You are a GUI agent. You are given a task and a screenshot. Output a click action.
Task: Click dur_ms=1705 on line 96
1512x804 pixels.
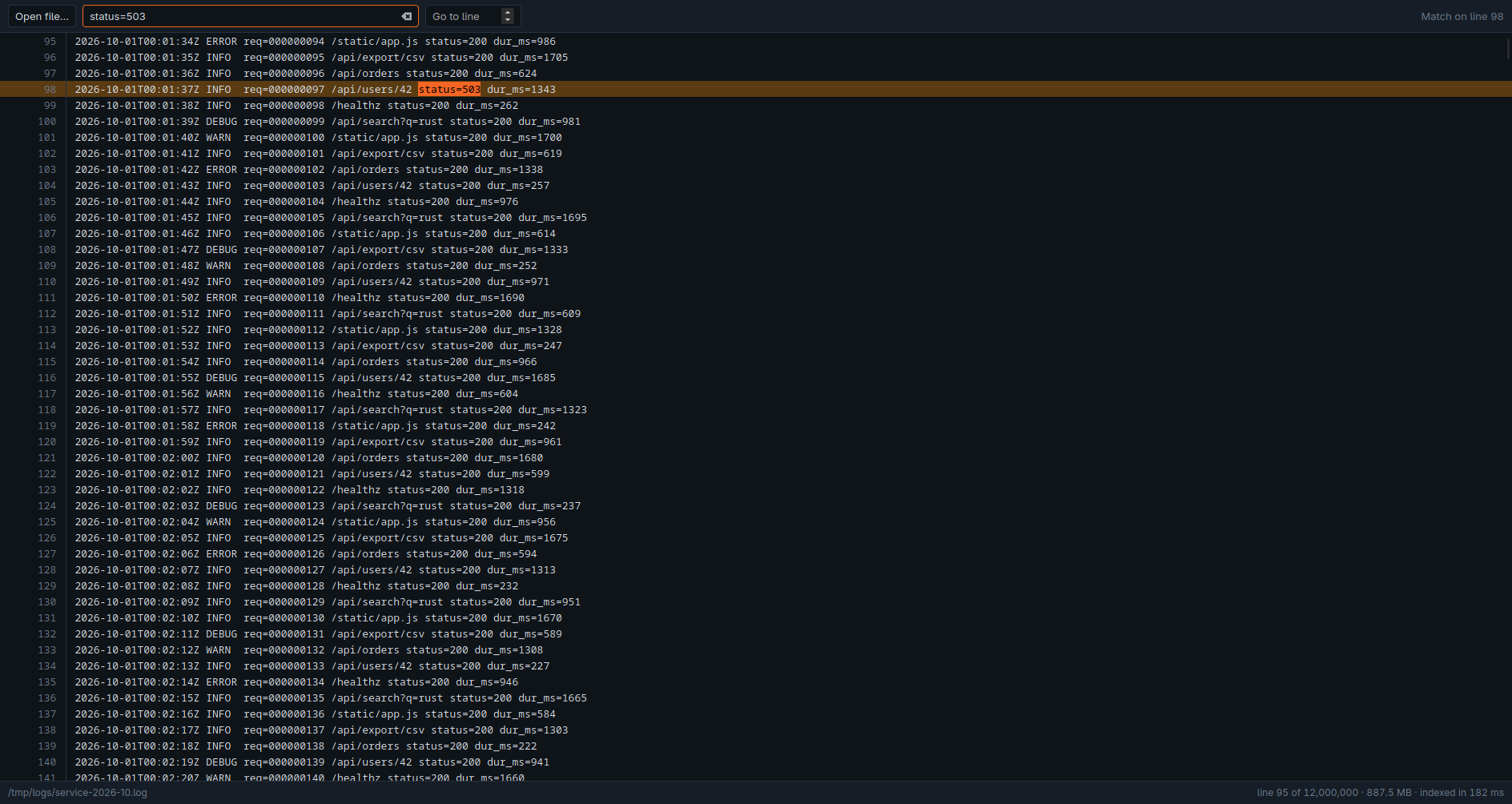pyautogui.click(x=533, y=58)
